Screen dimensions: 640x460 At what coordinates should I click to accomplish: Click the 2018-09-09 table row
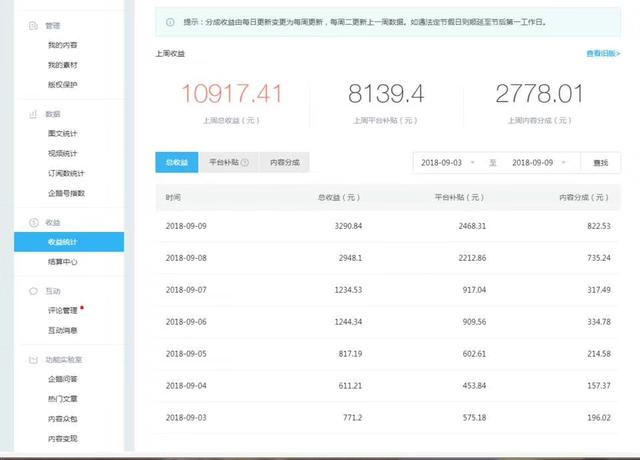[389, 226]
